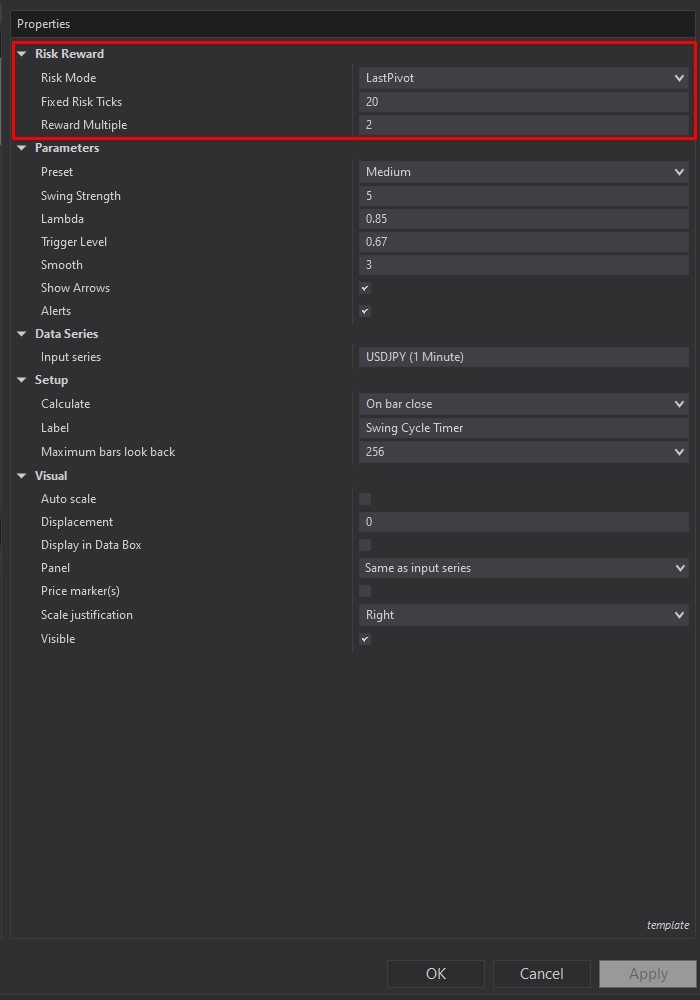Viewport: 700px width, 1000px height.
Task: Expand Maximum bars look back dropdown
Action: coord(523,452)
